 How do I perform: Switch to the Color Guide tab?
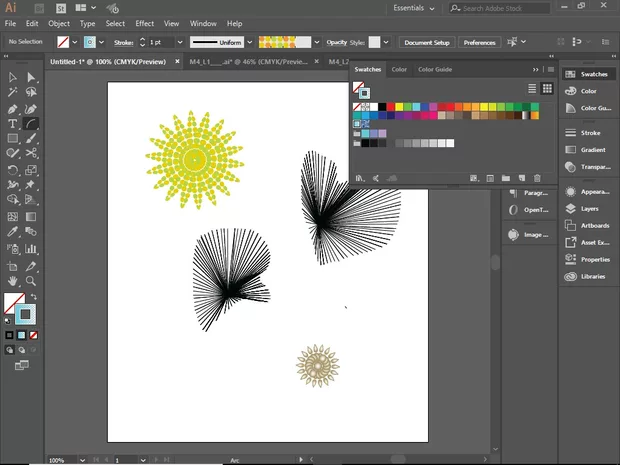click(434, 69)
